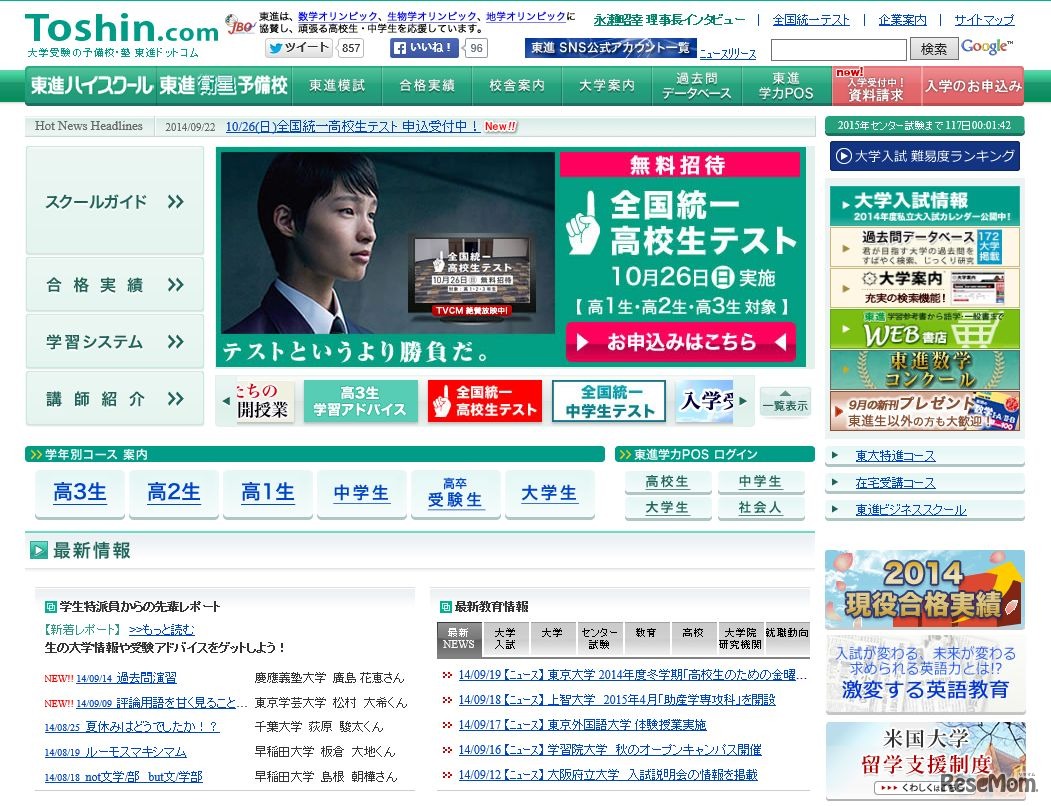Switch to センター試験 news tab
The image size is (1051, 806).
[x=599, y=638]
